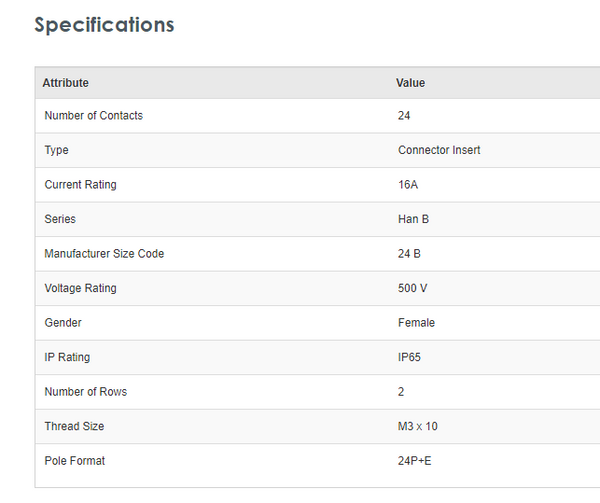Image resolution: width=600 pixels, height=503 pixels.
Task: Select the Number of Rows label
Action: pyautogui.click(x=85, y=392)
